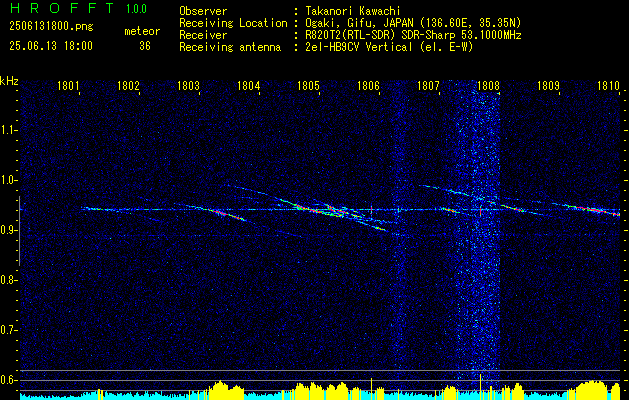Click the 1805 time marker
629x400 pixels.
pyautogui.click(x=308, y=85)
